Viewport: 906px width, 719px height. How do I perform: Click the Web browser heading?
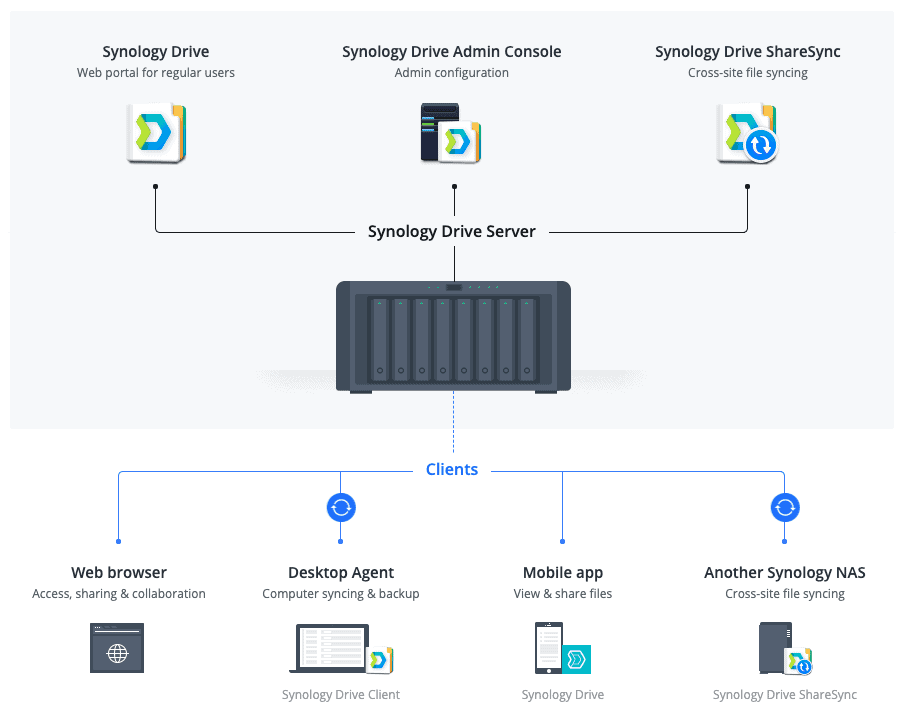click(119, 573)
